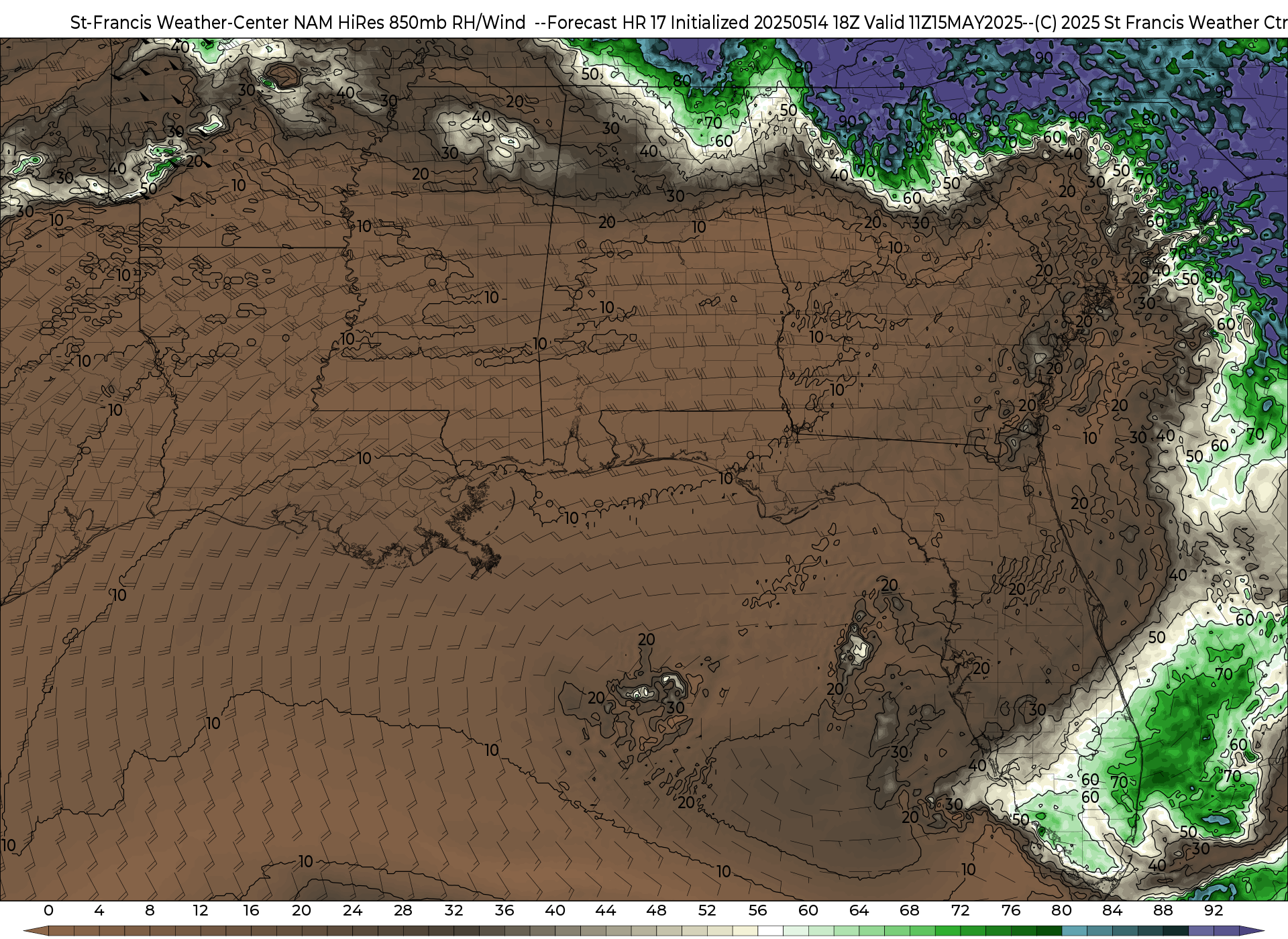Click the teal colorbar segment after 80

[1075, 931]
